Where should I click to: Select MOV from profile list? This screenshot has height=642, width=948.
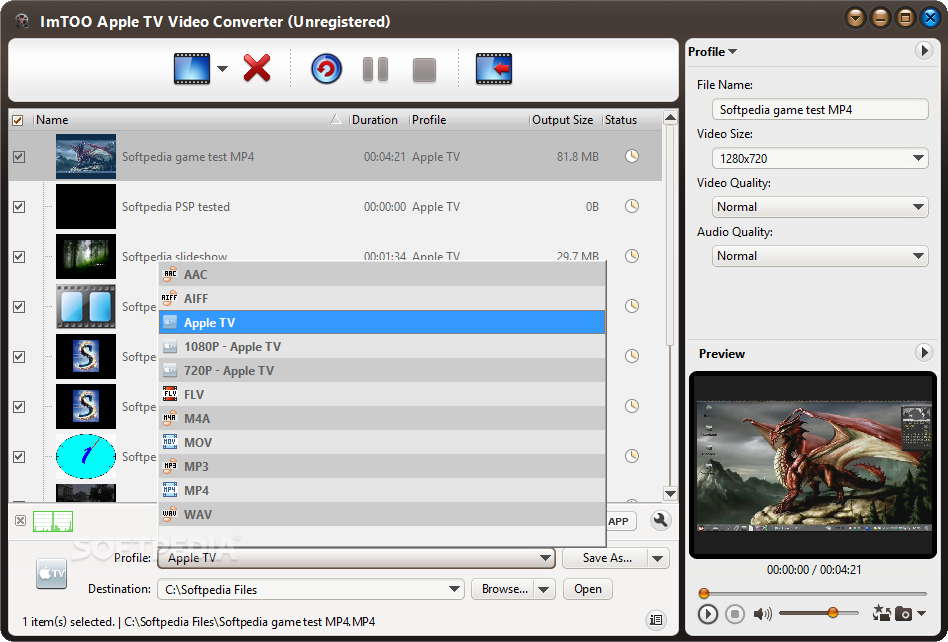[382, 443]
